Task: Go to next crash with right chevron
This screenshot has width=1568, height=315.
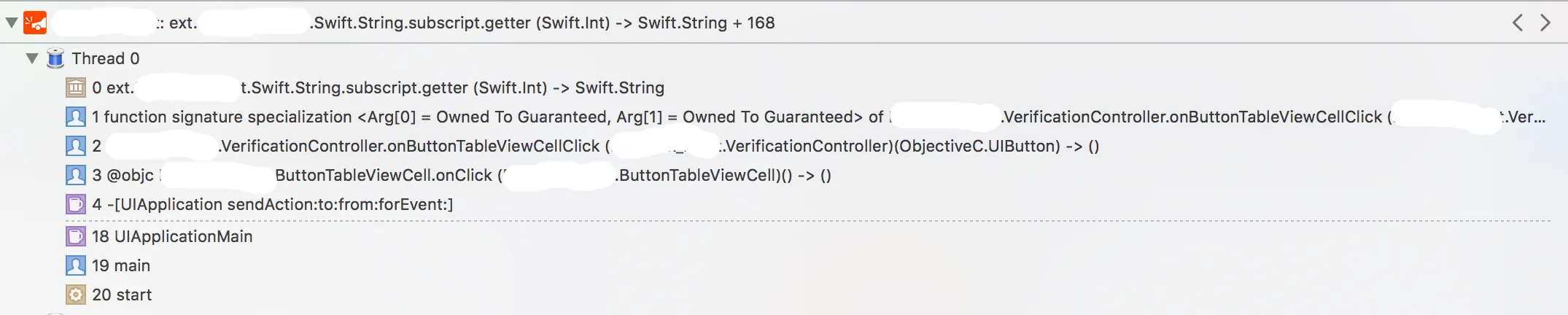Action: click(1545, 23)
